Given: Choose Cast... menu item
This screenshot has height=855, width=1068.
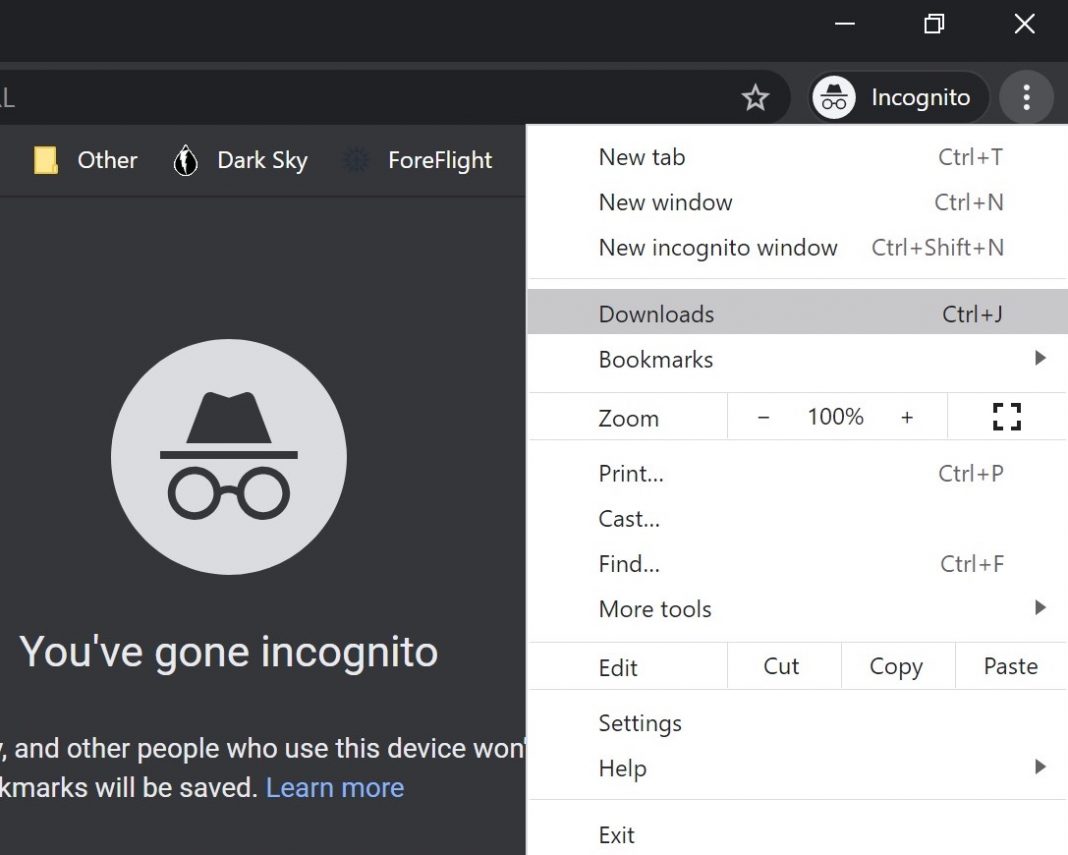Looking at the screenshot, I should (798, 518).
